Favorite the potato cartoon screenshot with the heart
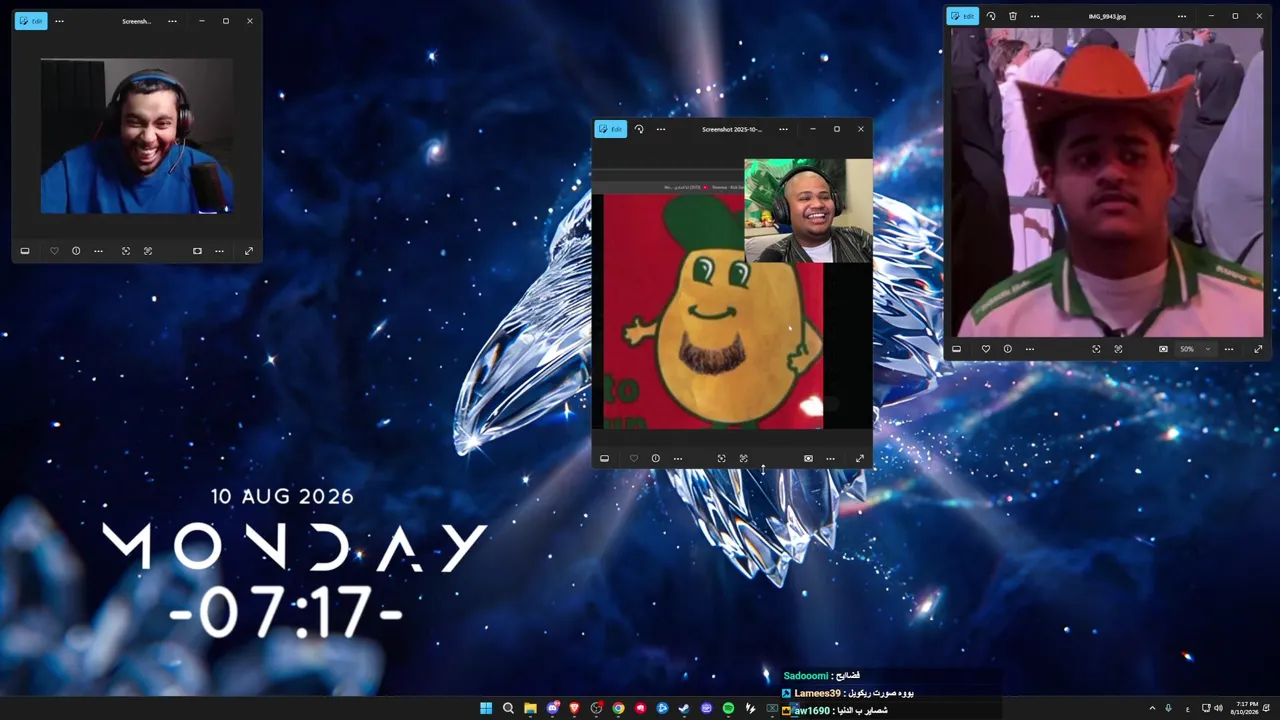The height and width of the screenshot is (720, 1280). coord(633,459)
